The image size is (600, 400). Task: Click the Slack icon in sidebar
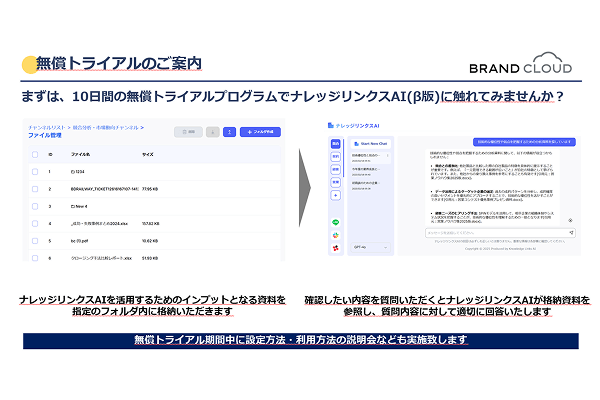336,235
